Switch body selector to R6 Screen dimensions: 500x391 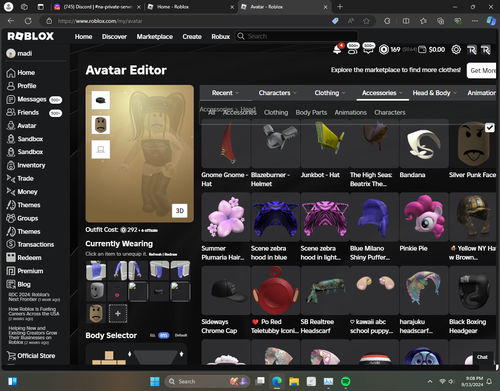152,335
